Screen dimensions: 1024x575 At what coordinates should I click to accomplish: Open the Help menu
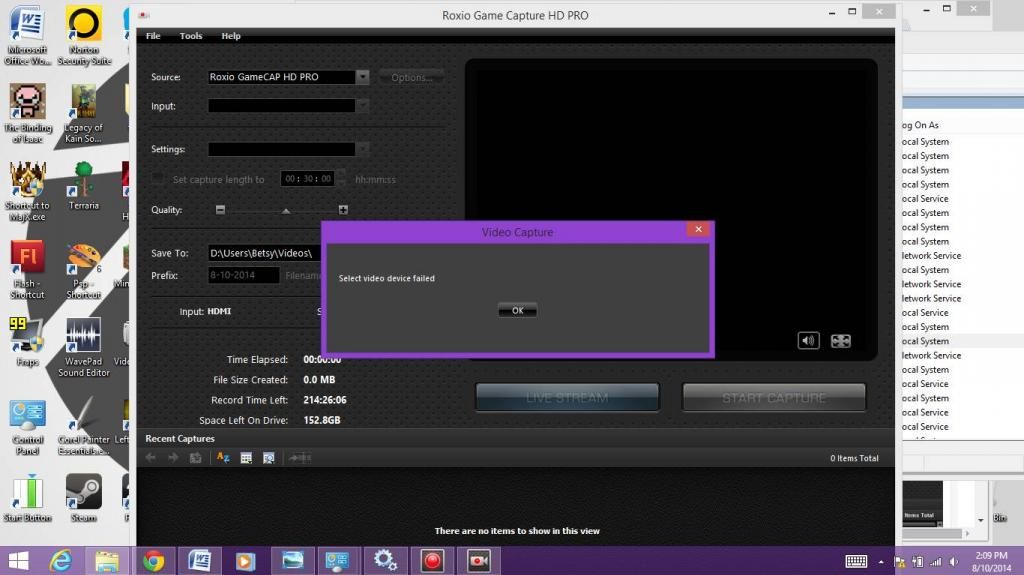(x=231, y=36)
